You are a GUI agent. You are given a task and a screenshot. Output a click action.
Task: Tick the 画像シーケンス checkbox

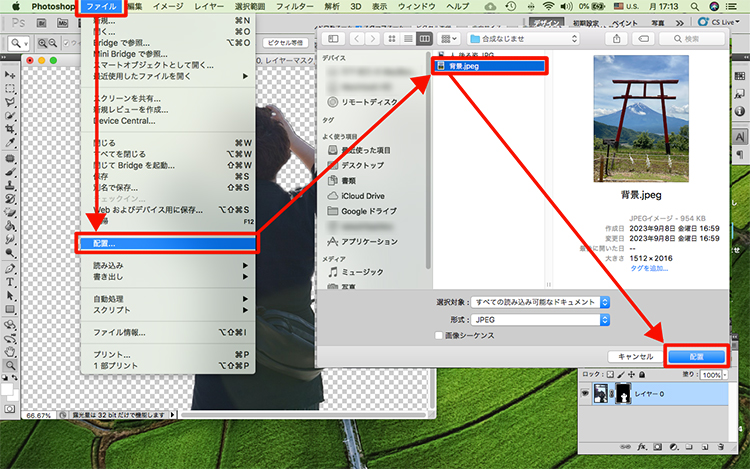click(439, 336)
